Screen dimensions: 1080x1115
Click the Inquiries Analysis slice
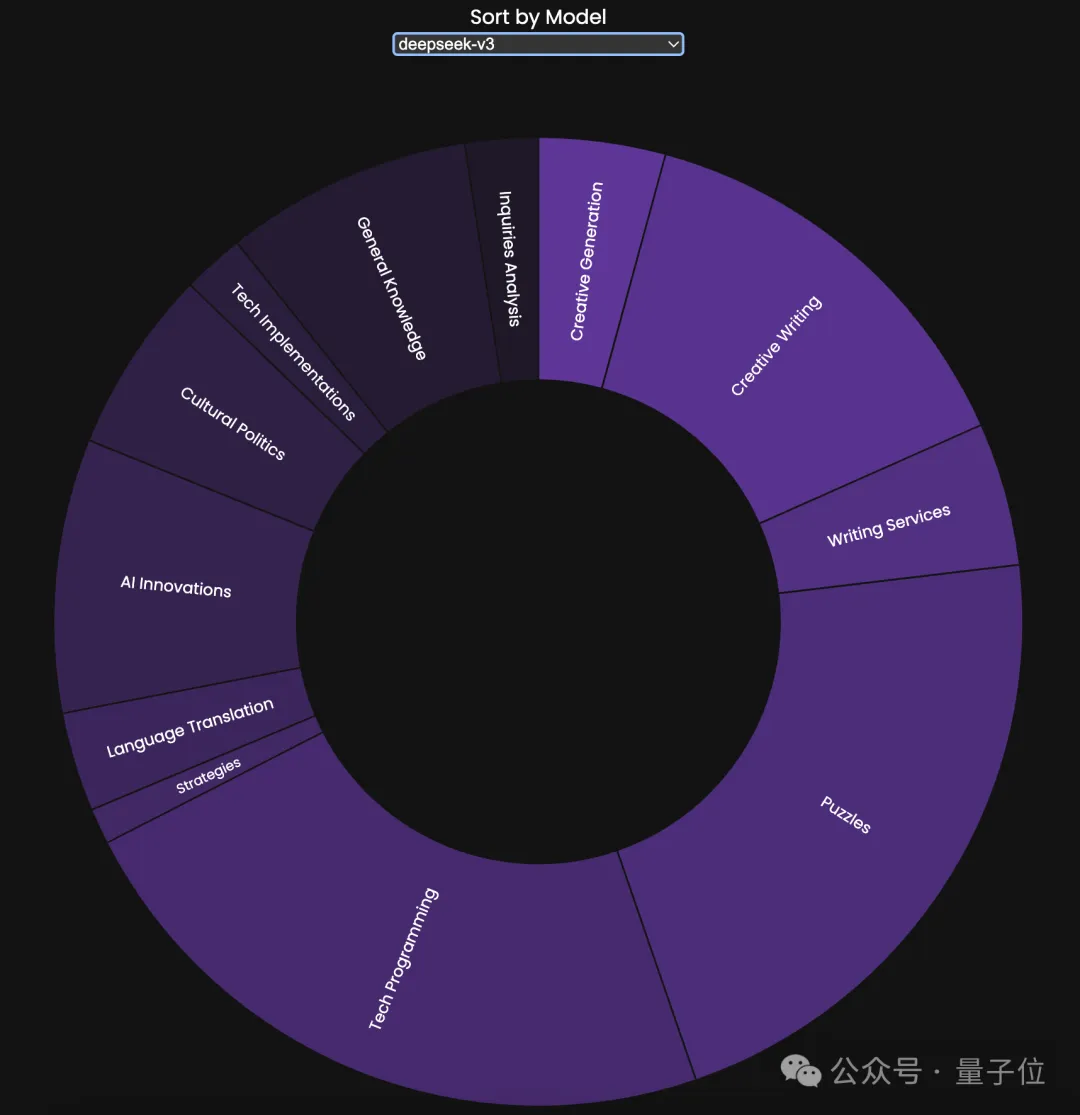(509, 260)
